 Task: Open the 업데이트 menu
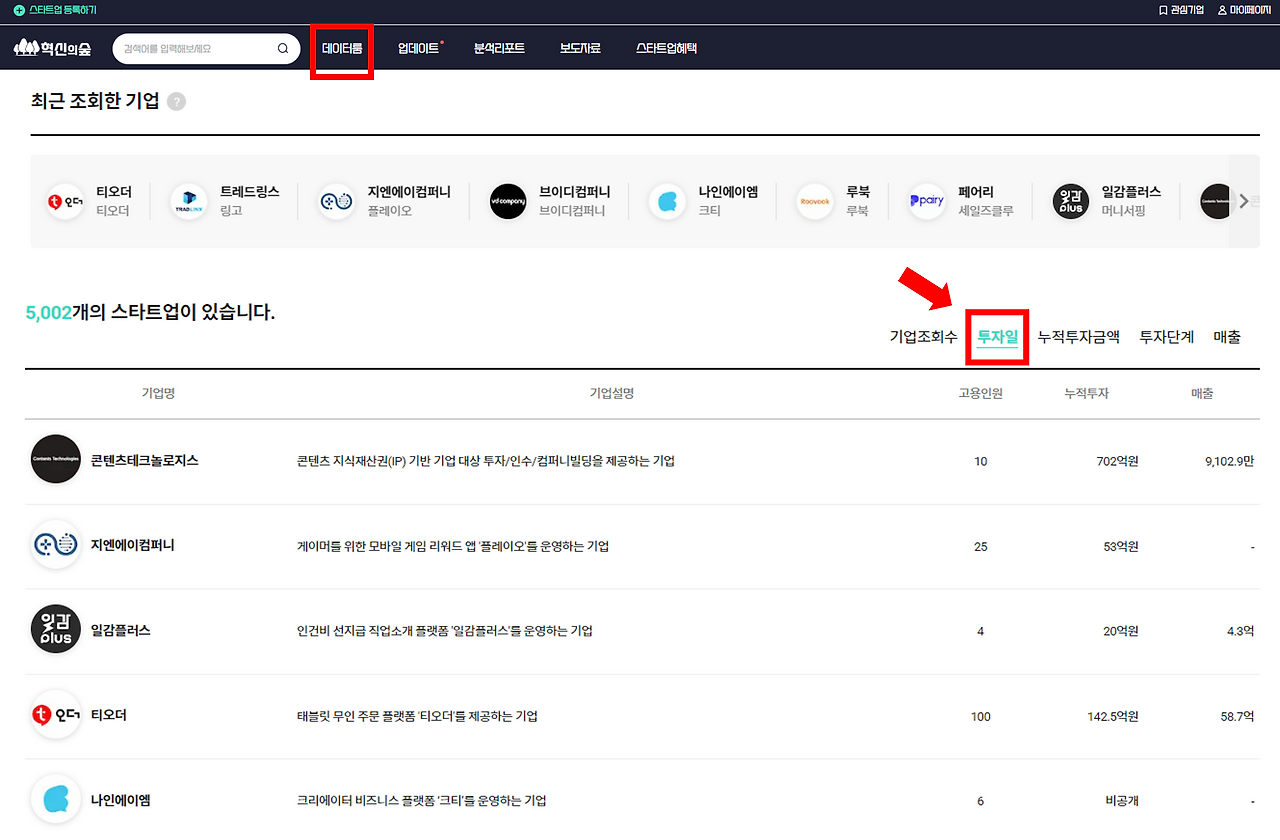coord(419,48)
